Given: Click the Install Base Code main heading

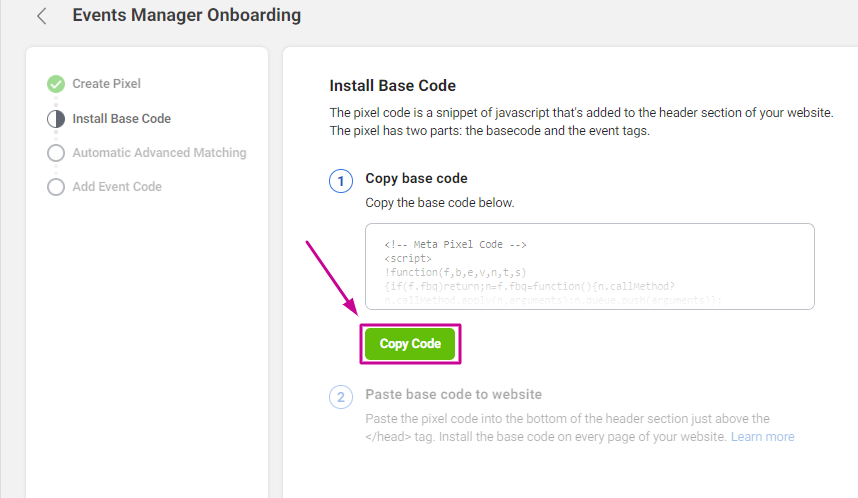Looking at the screenshot, I should click(x=392, y=85).
